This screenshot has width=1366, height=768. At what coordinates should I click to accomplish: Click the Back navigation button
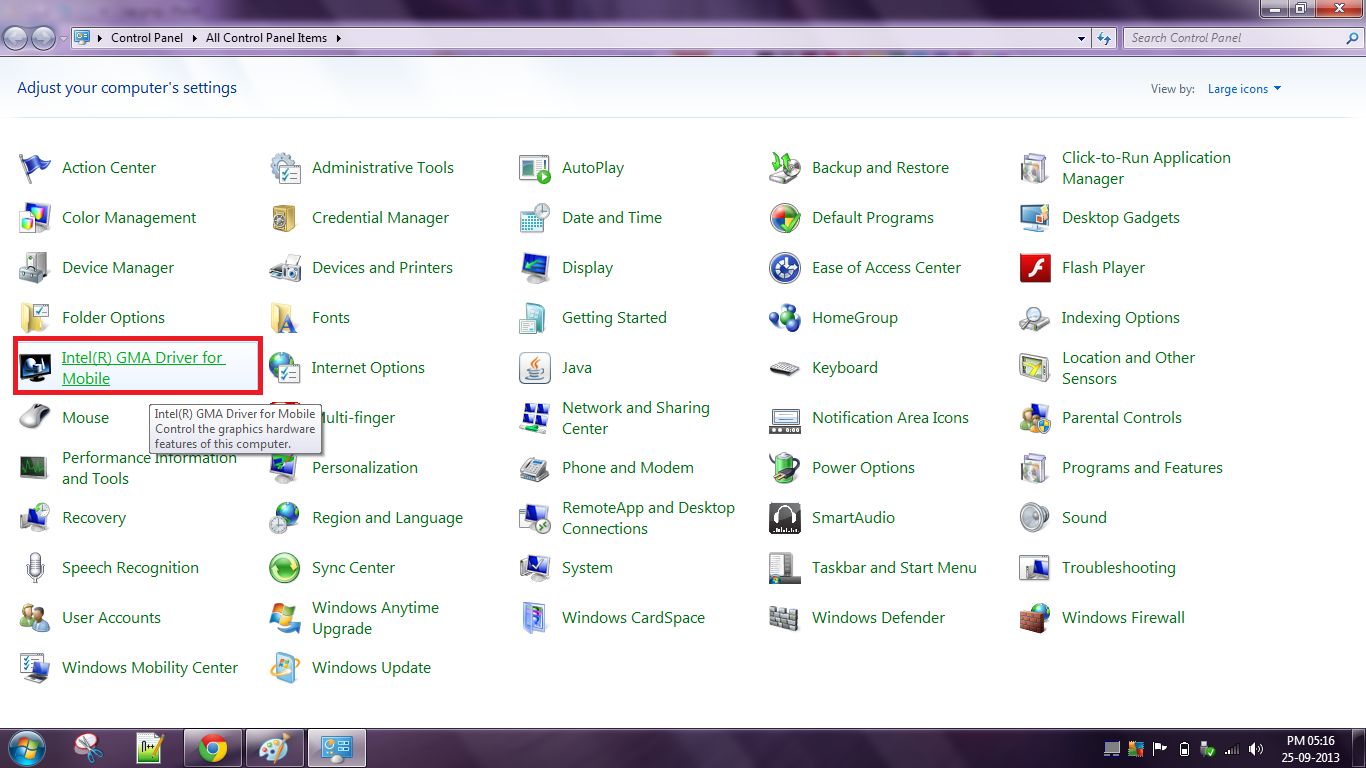(x=17, y=38)
